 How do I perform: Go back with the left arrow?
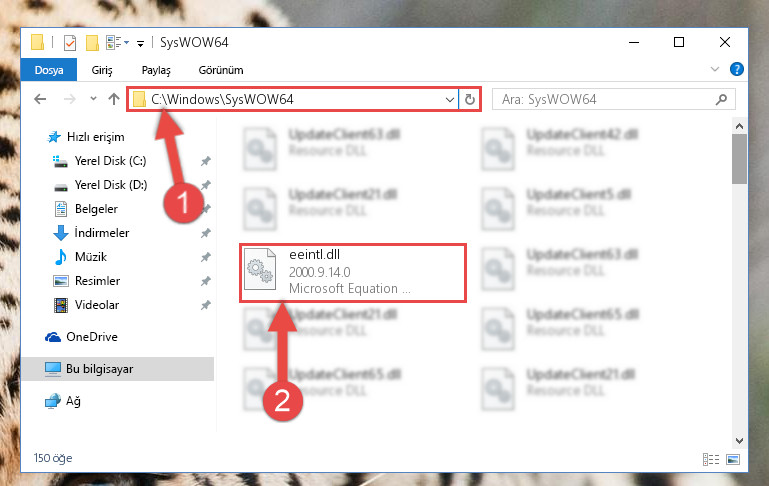(40, 100)
